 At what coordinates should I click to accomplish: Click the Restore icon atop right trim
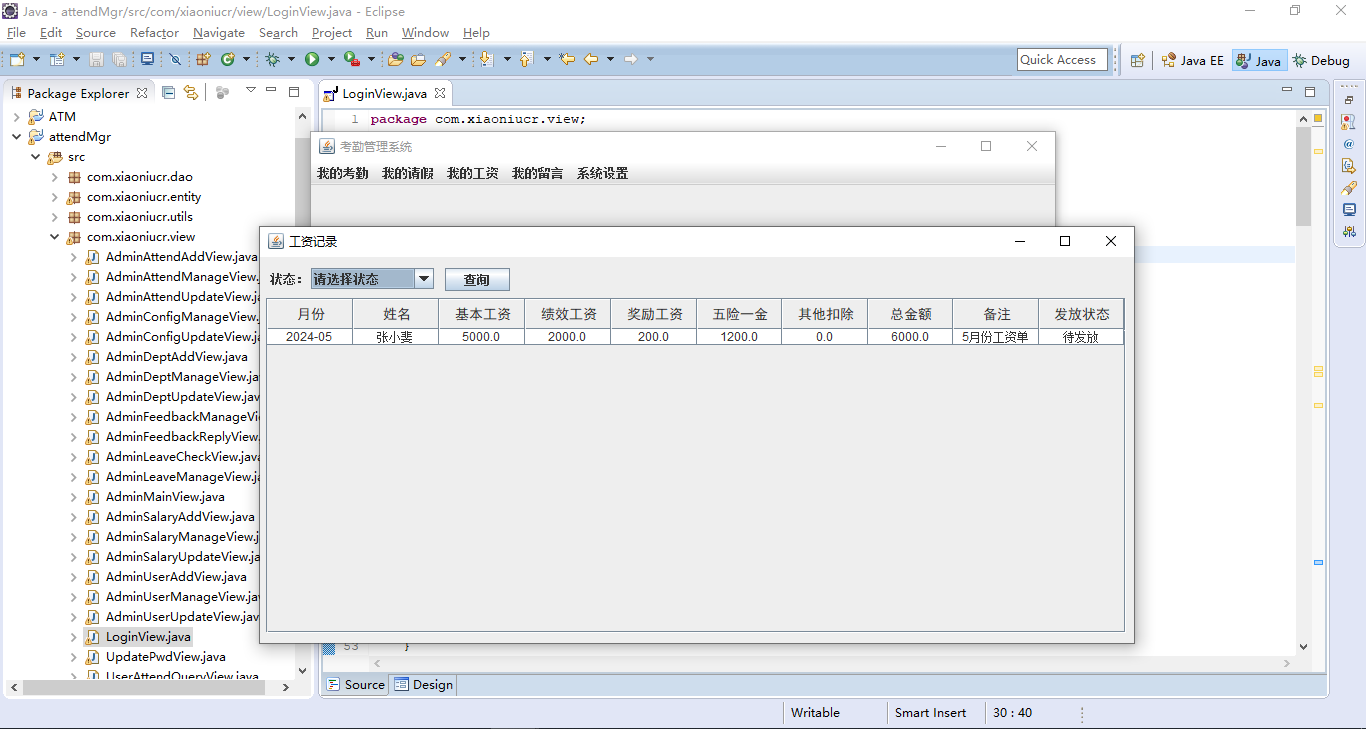1349,100
